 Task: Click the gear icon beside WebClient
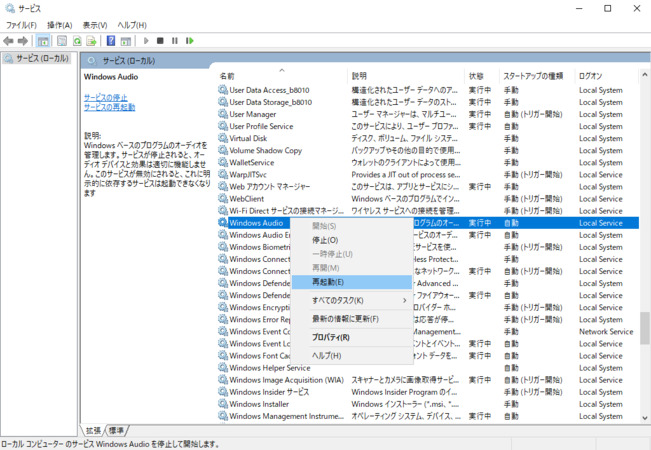pyautogui.click(x=223, y=198)
